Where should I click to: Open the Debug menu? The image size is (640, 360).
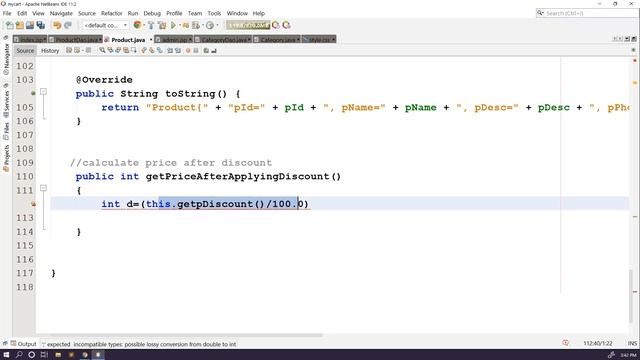point(152,13)
